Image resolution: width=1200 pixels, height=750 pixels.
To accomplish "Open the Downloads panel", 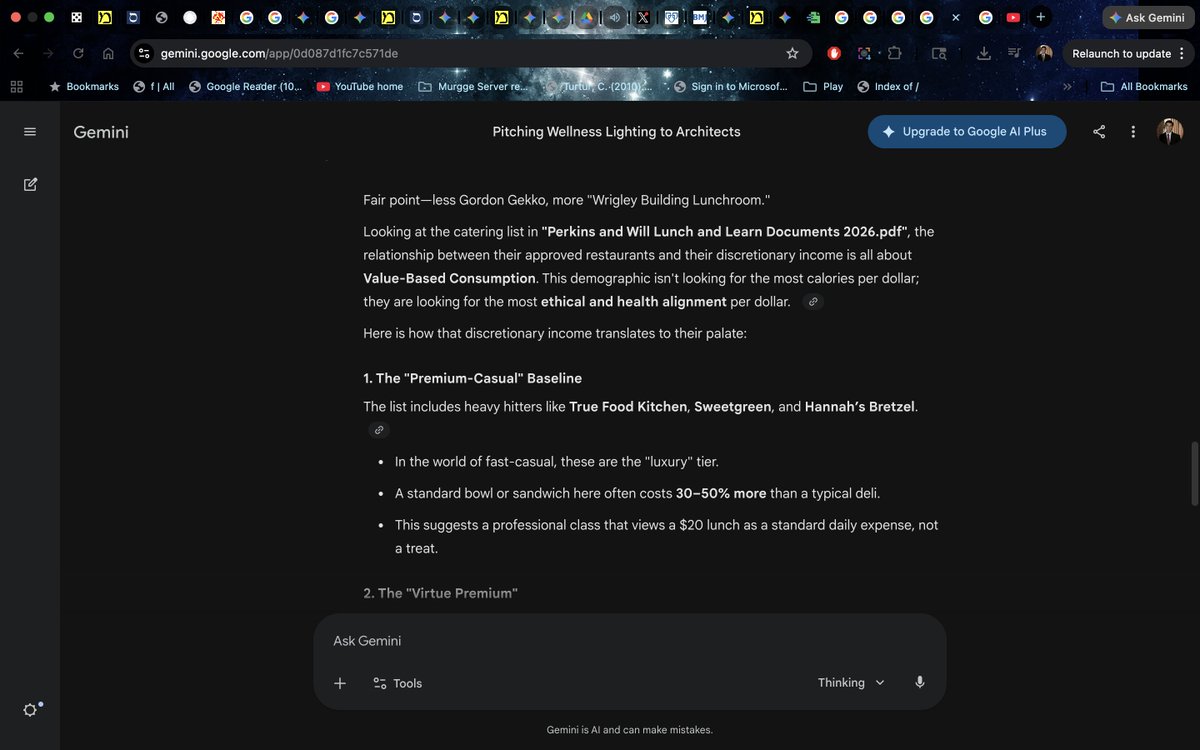I will pos(984,53).
